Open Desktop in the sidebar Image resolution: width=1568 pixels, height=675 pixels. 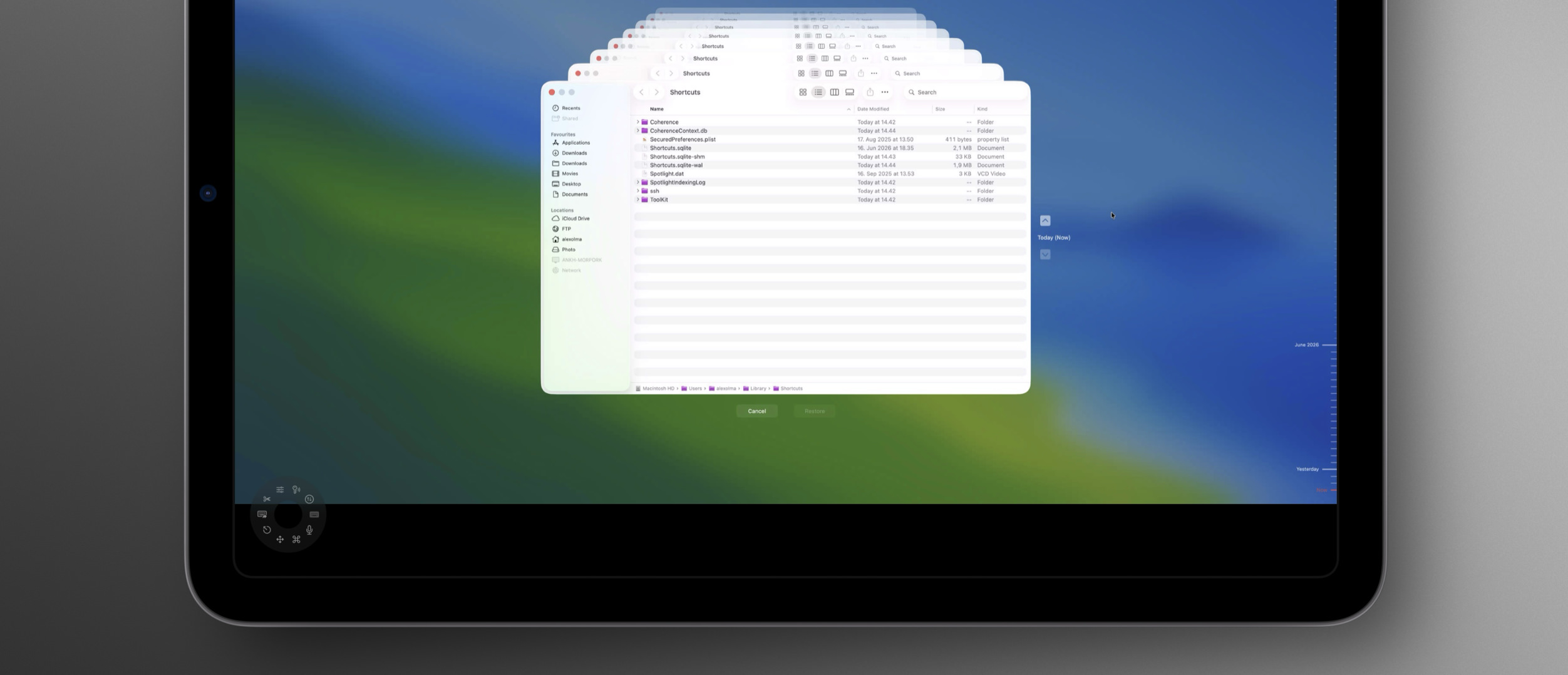click(x=566, y=184)
